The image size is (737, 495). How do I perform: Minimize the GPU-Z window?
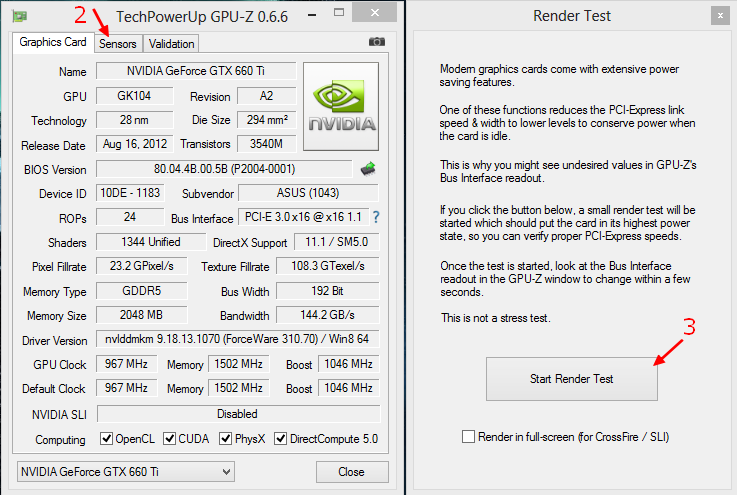(312, 15)
